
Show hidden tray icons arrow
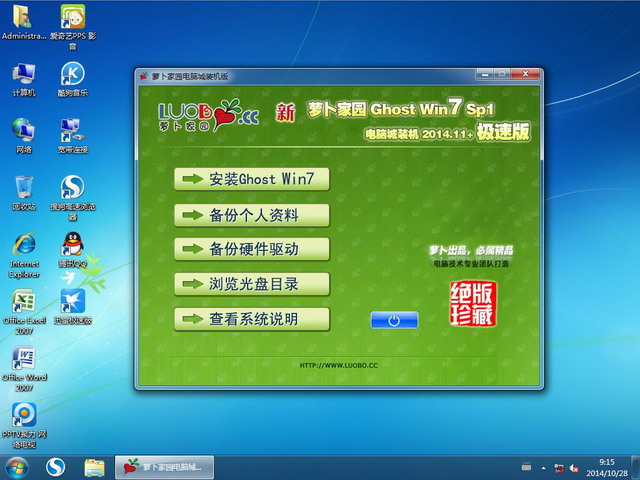pos(543,468)
